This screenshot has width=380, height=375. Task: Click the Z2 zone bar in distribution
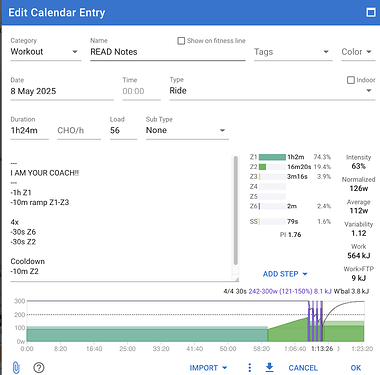(272, 167)
